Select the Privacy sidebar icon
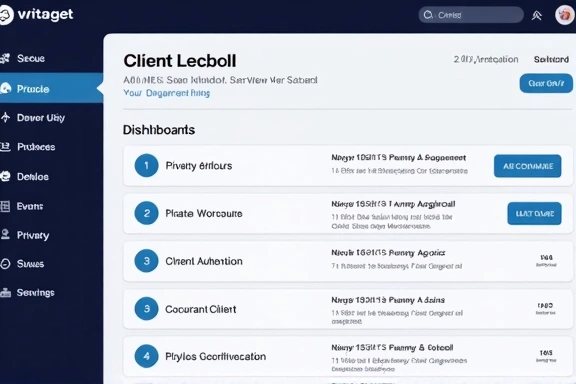 [5, 234]
